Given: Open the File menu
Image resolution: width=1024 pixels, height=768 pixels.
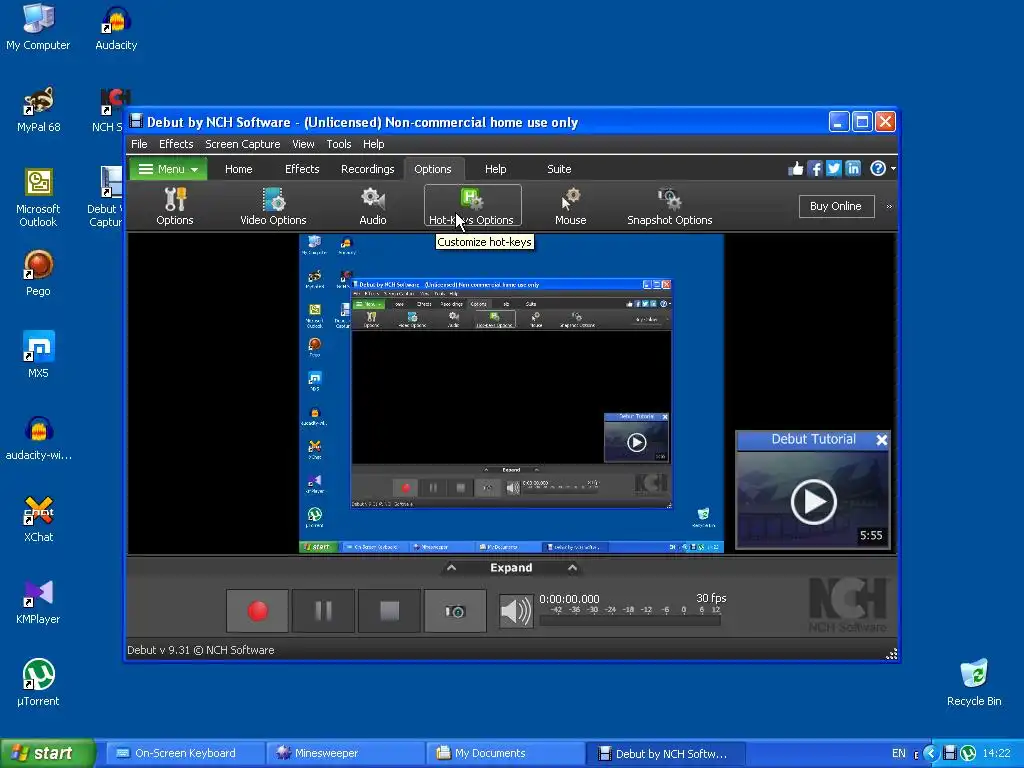Looking at the screenshot, I should pos(139,144).
